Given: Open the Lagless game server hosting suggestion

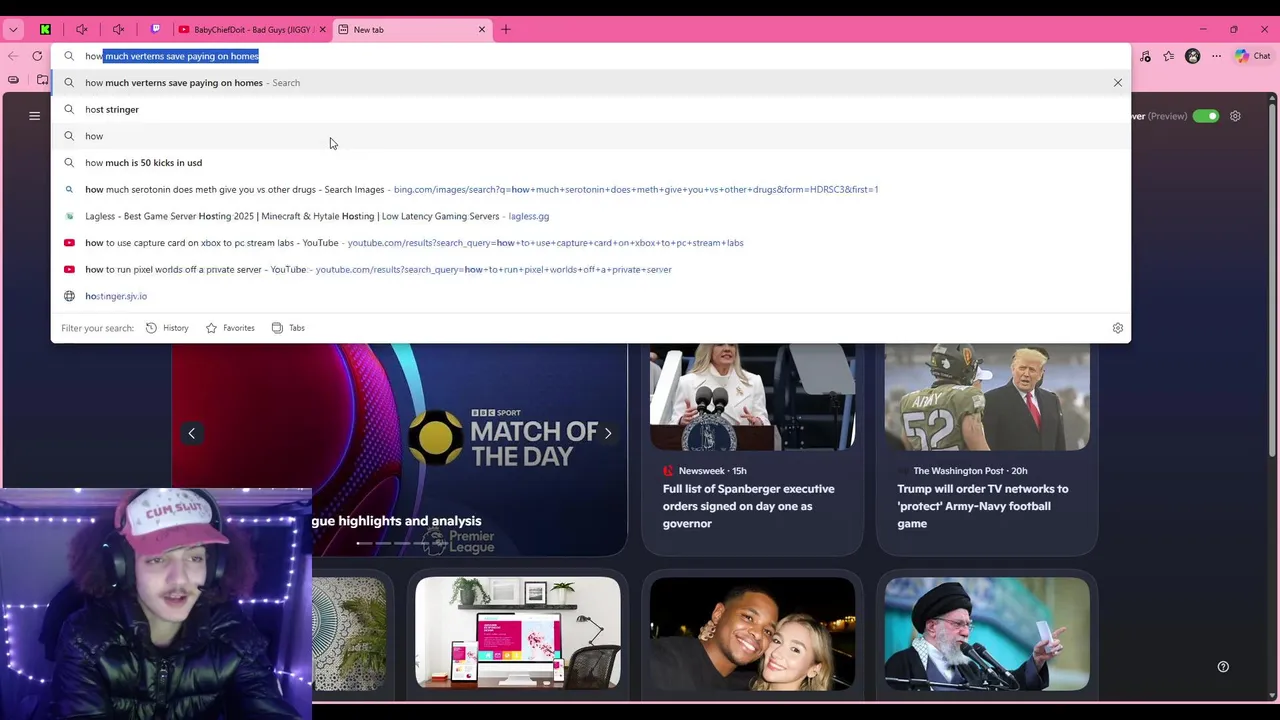Looking at the screenshot, I should pos(590,216).
